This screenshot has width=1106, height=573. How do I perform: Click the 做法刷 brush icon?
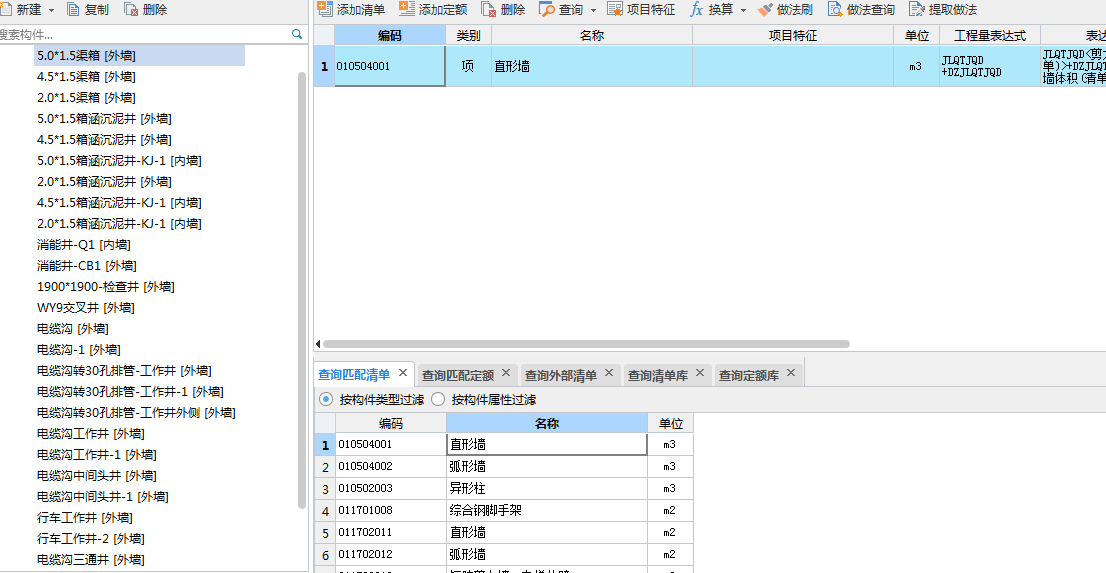(765, 10)
